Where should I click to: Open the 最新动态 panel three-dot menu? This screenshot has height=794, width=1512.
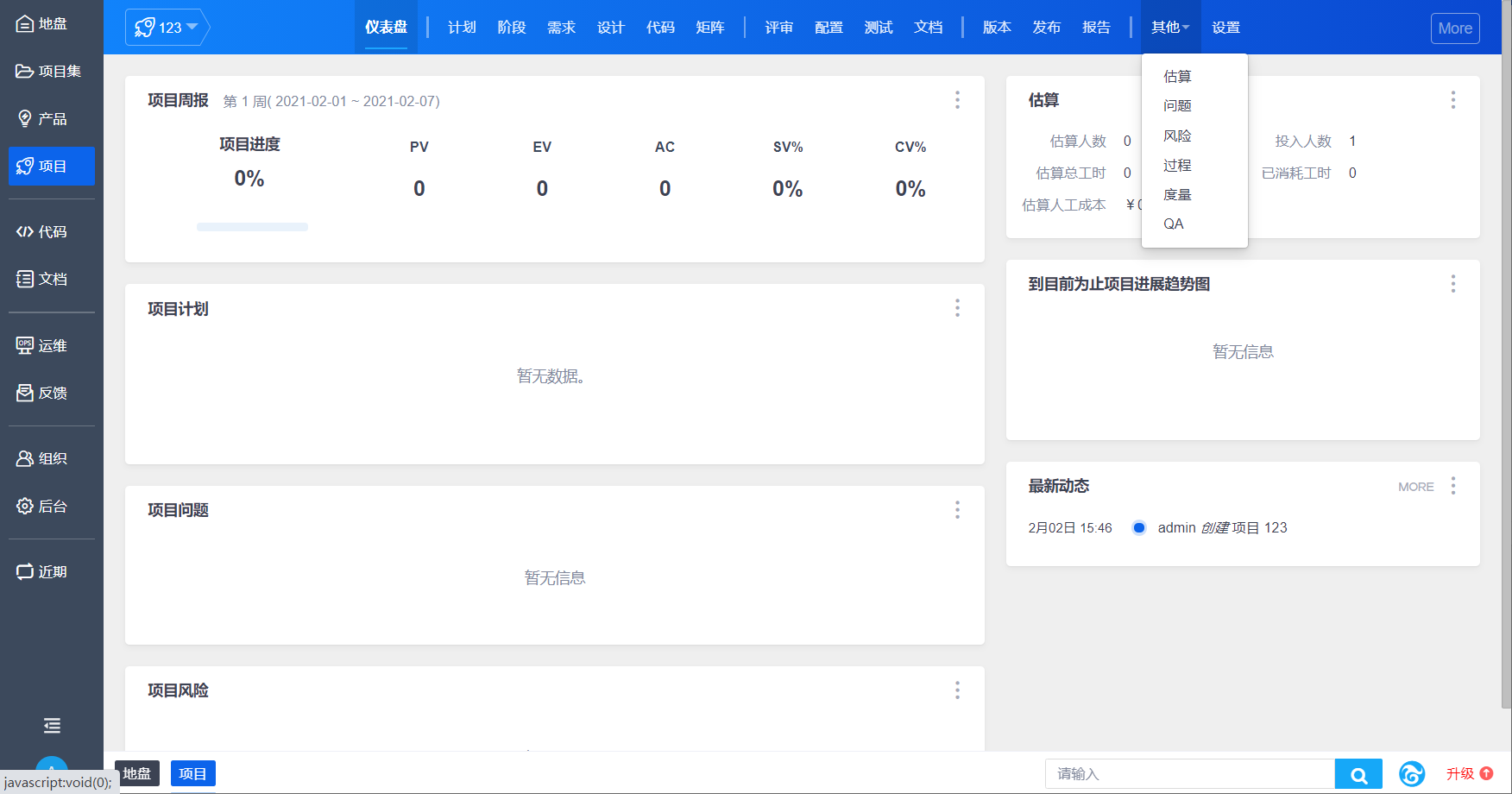coord(1453,486)
